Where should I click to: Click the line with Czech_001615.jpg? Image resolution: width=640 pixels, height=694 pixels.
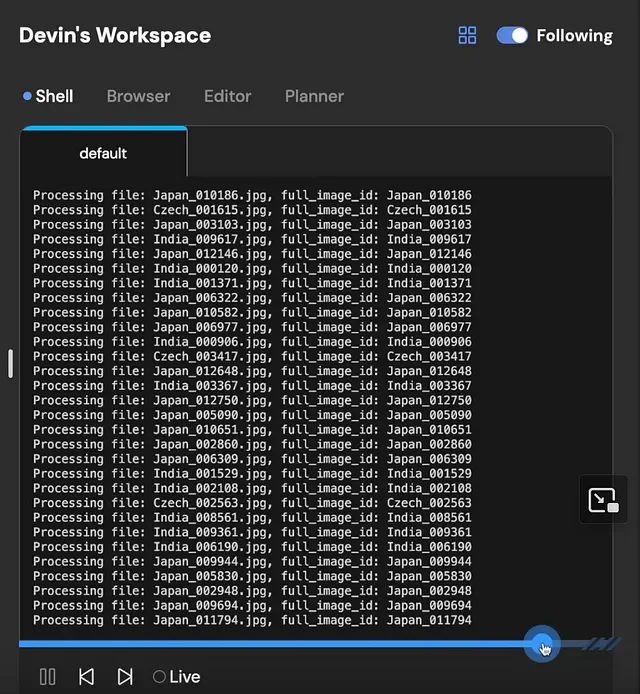tap(252, 210)
